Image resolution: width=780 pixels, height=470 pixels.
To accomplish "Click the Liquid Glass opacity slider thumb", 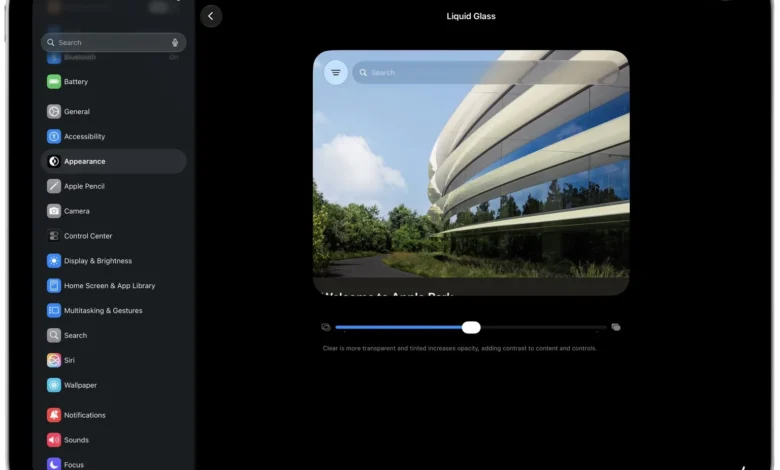I will pyautogui.click(x=471, y=327).
